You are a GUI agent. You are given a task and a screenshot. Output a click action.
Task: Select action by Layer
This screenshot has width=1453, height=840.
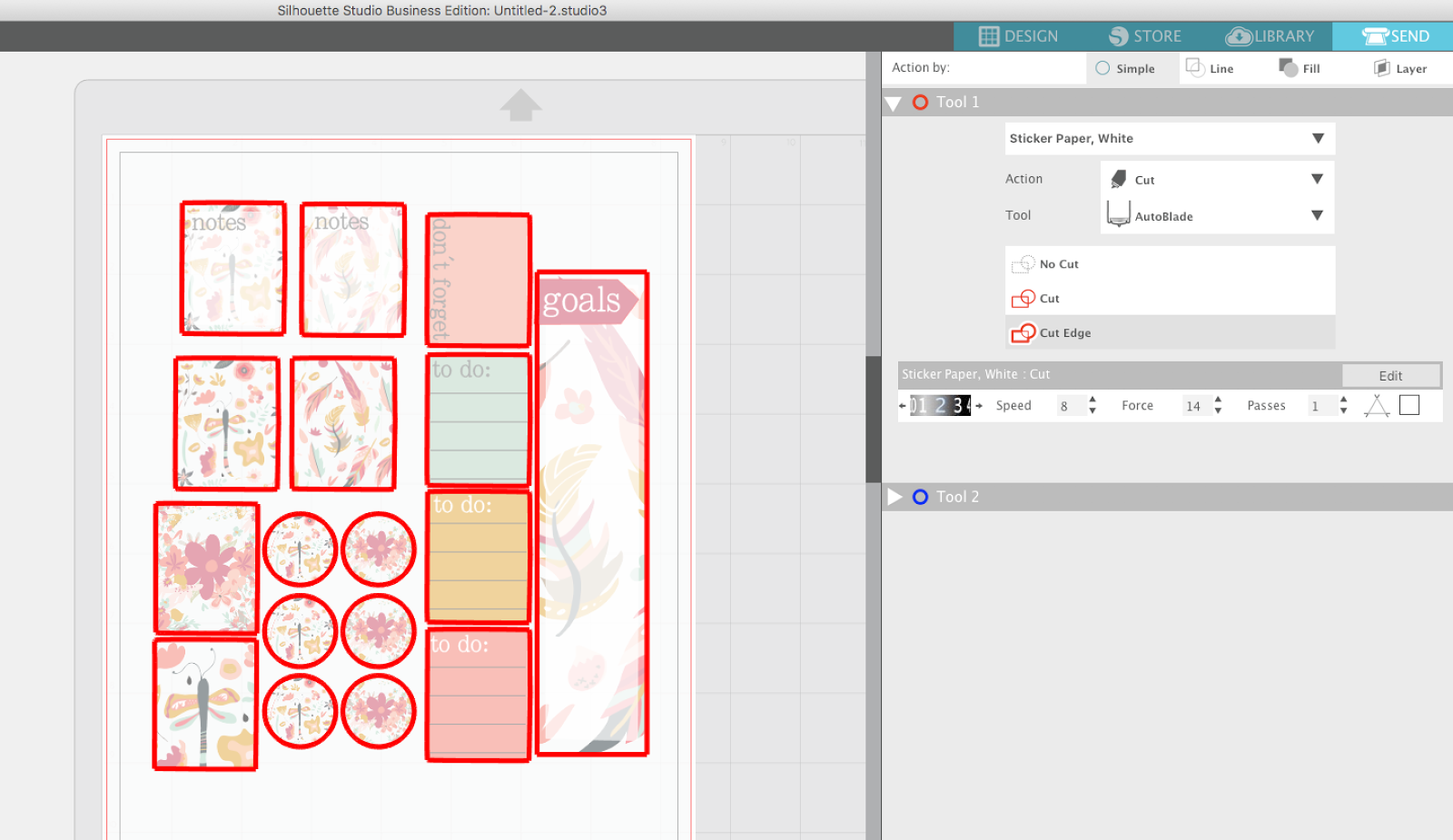1400,68
